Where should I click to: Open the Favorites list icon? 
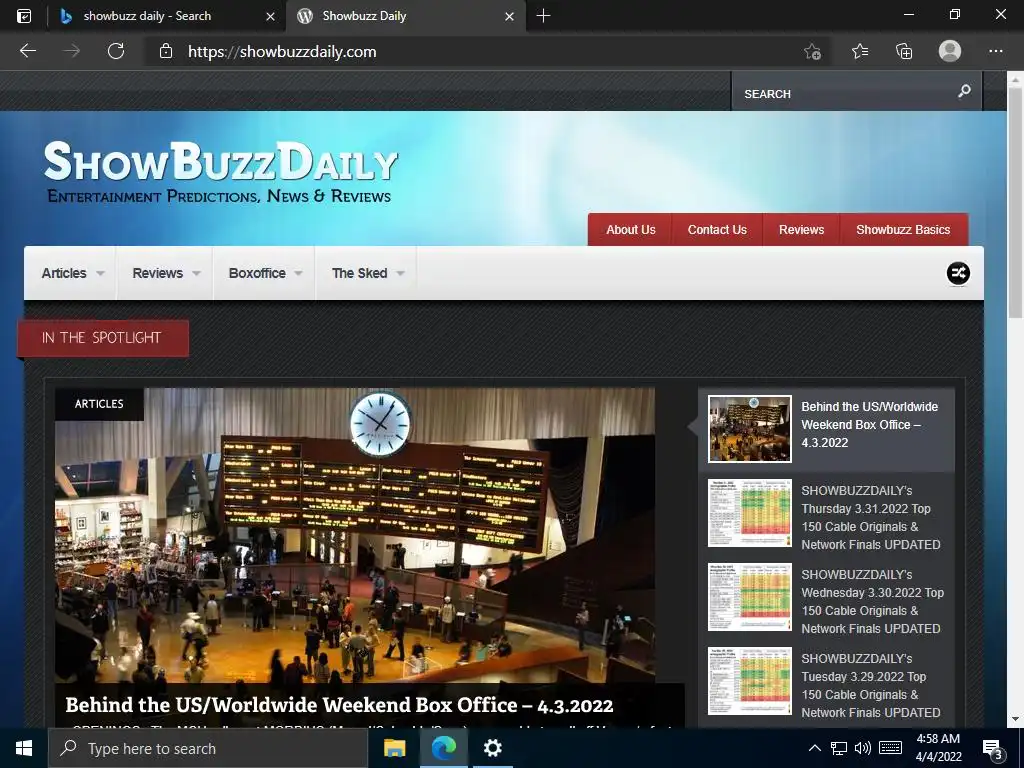point(859,51)
